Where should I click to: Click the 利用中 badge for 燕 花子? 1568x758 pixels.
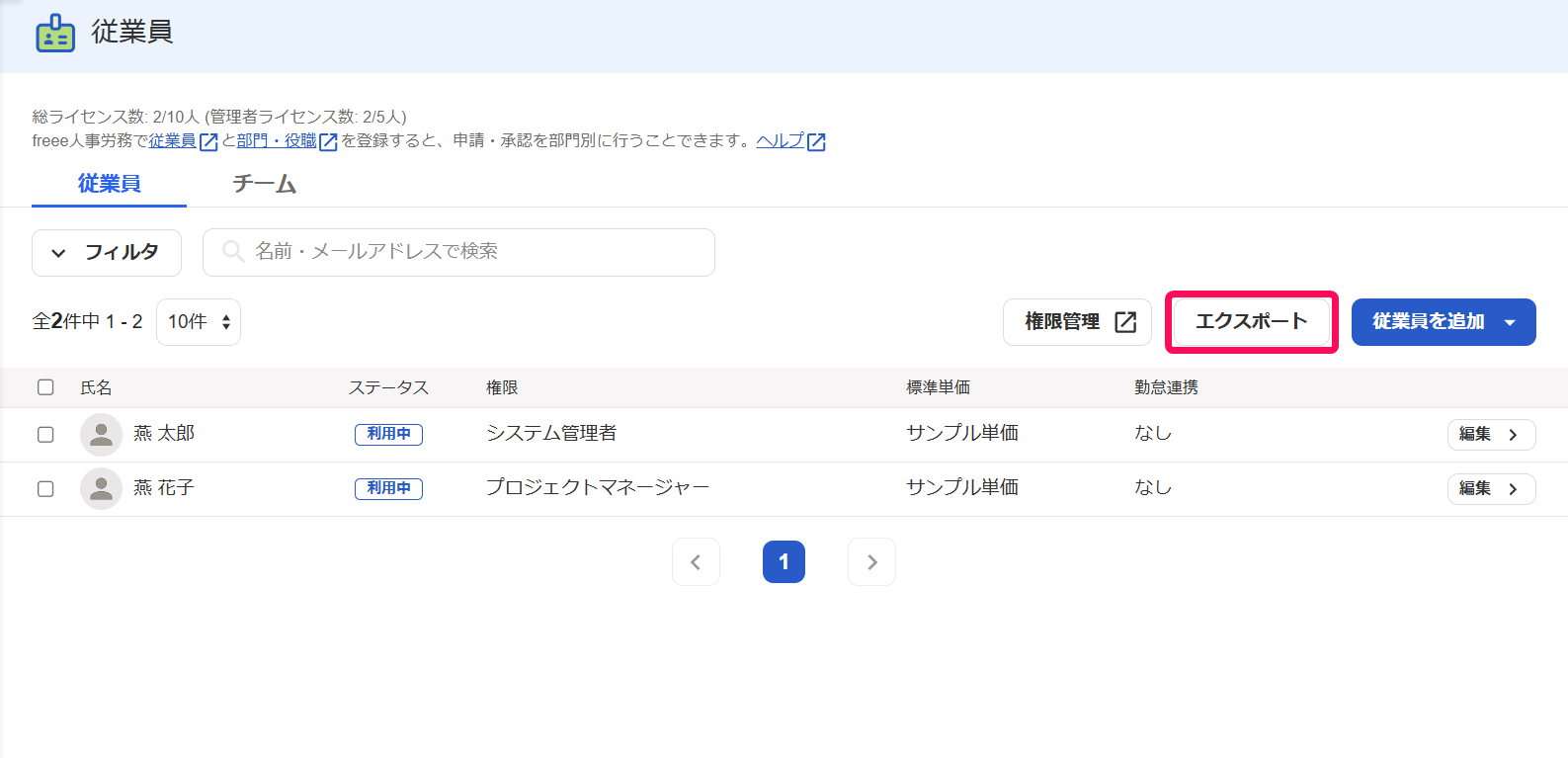point(388,489)
